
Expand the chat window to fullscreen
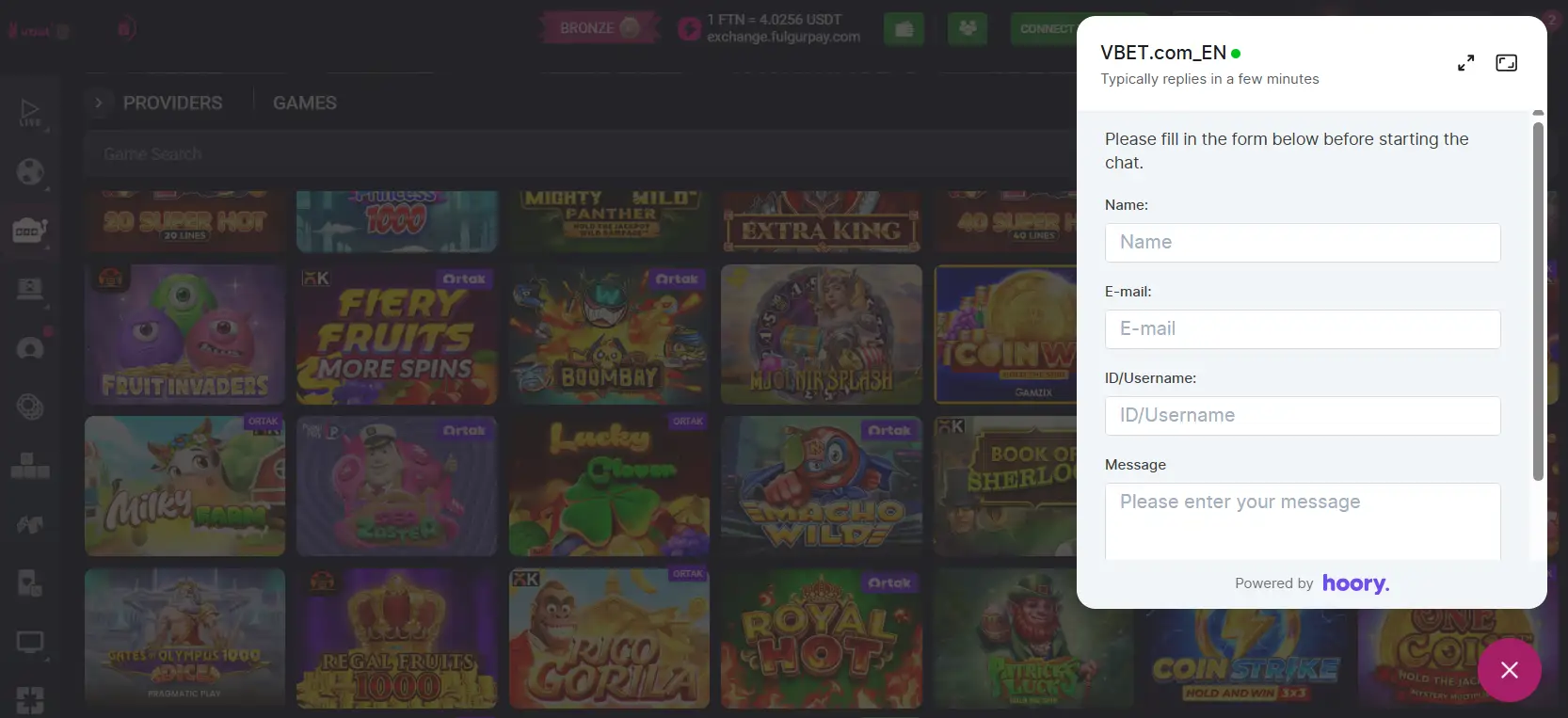[1465, 63]
